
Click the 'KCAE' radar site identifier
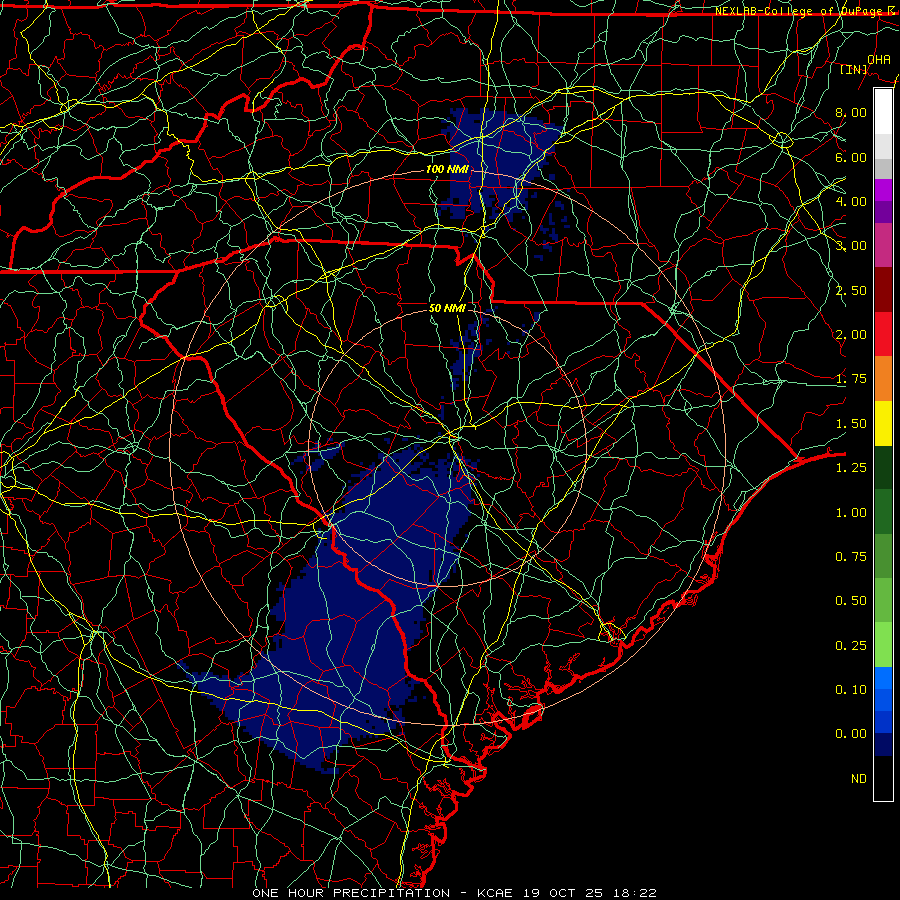[496, 893]
